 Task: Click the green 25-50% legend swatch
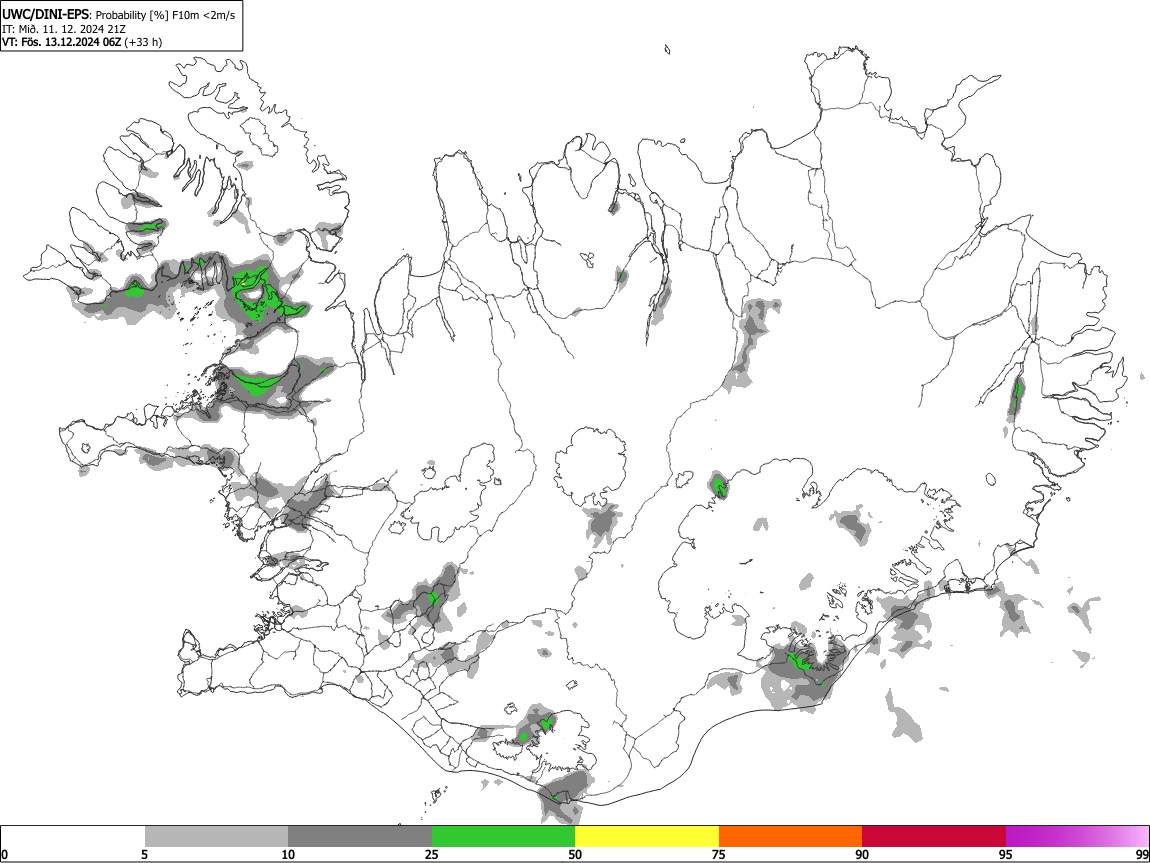[504, 836]
